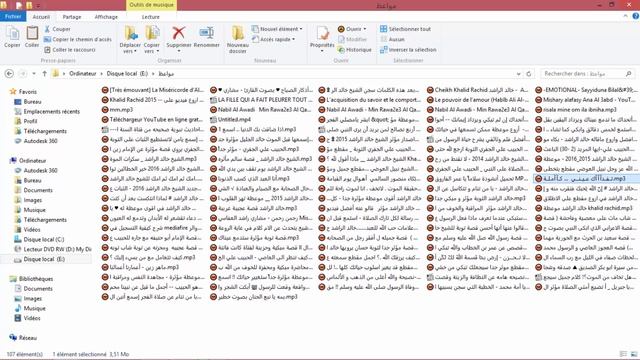Open the Déplacer vers folder menu
The height and width of the screenshot is (360, 640).
click(x=130, y=40)
